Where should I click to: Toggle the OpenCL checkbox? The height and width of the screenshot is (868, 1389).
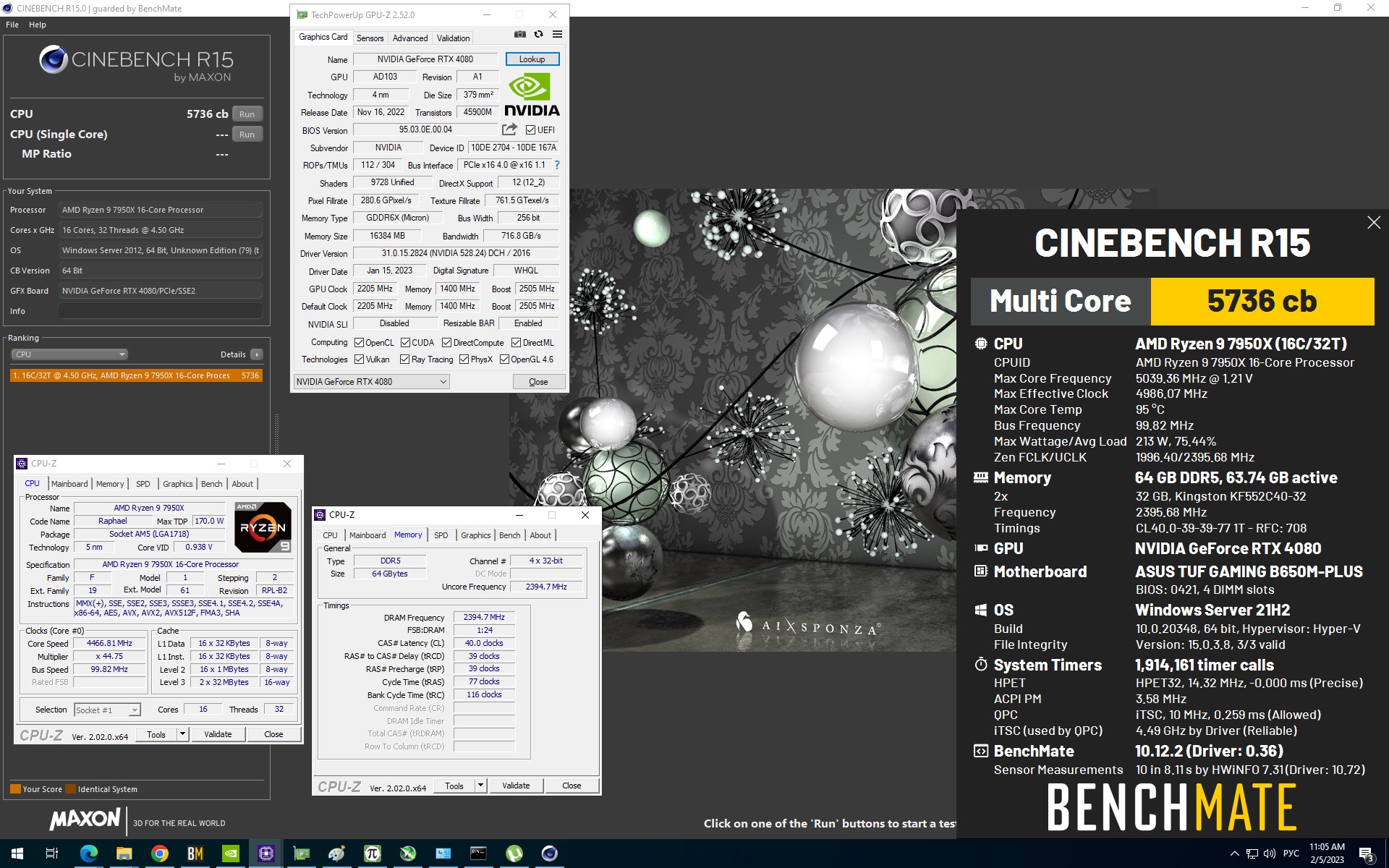(360, 343)
